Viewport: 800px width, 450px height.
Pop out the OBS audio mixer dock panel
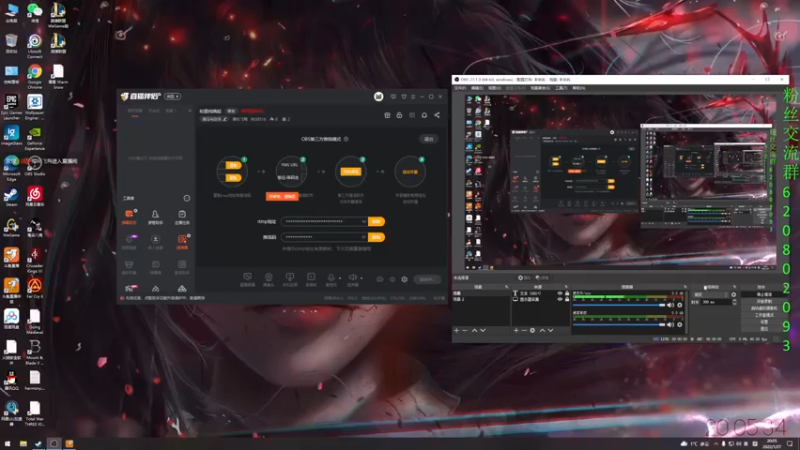pos(685,287)
